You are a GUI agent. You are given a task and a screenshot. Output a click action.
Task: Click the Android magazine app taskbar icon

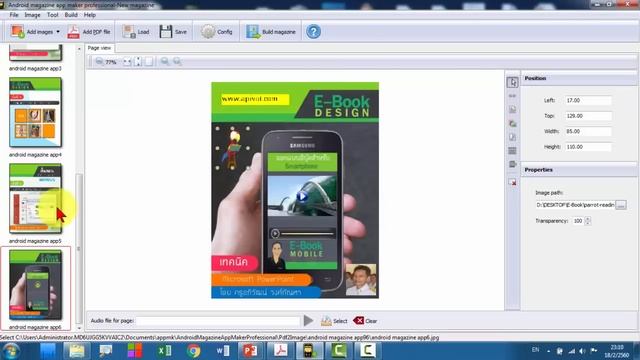(309, 351)
